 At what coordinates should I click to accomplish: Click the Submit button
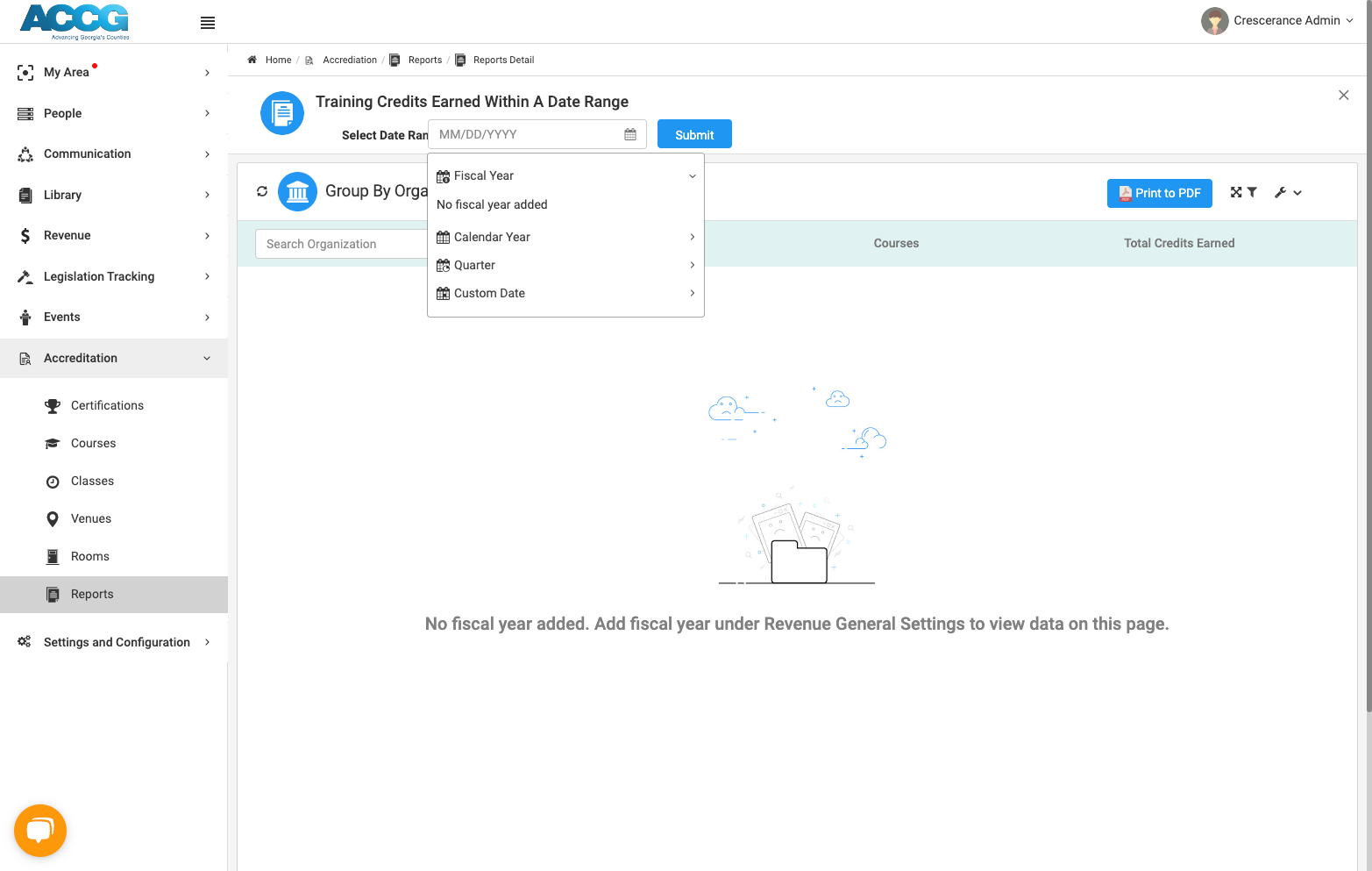pos(694,134)
